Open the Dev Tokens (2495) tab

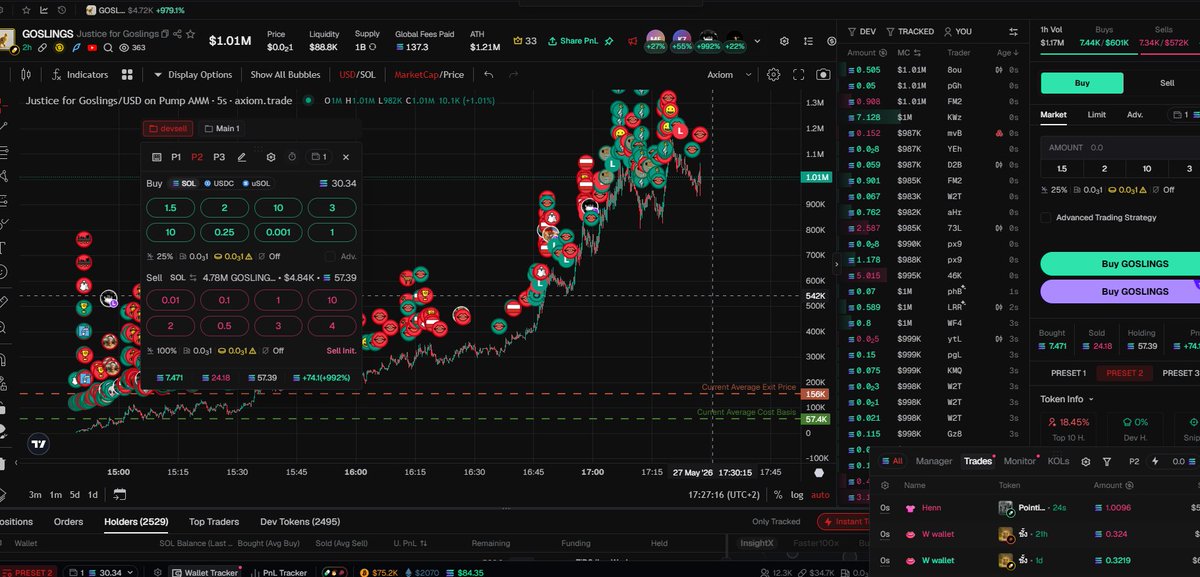point(300,521)
